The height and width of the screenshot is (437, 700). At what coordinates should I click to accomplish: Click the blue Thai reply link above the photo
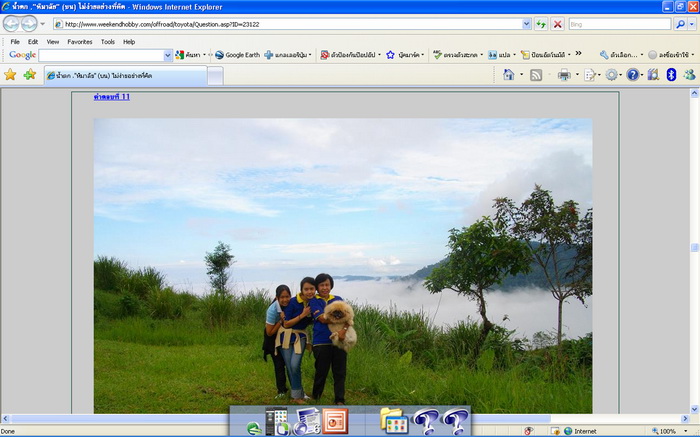click(111, 97)
